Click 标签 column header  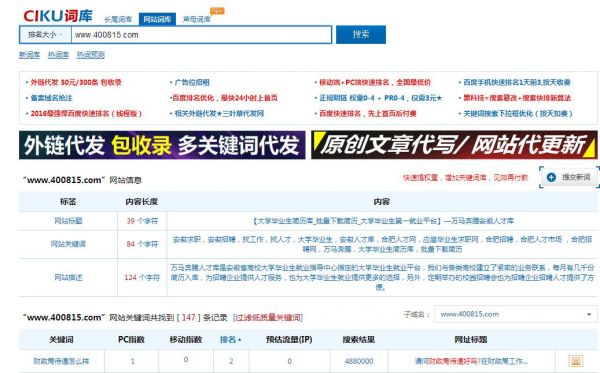(x=68, y=202)
